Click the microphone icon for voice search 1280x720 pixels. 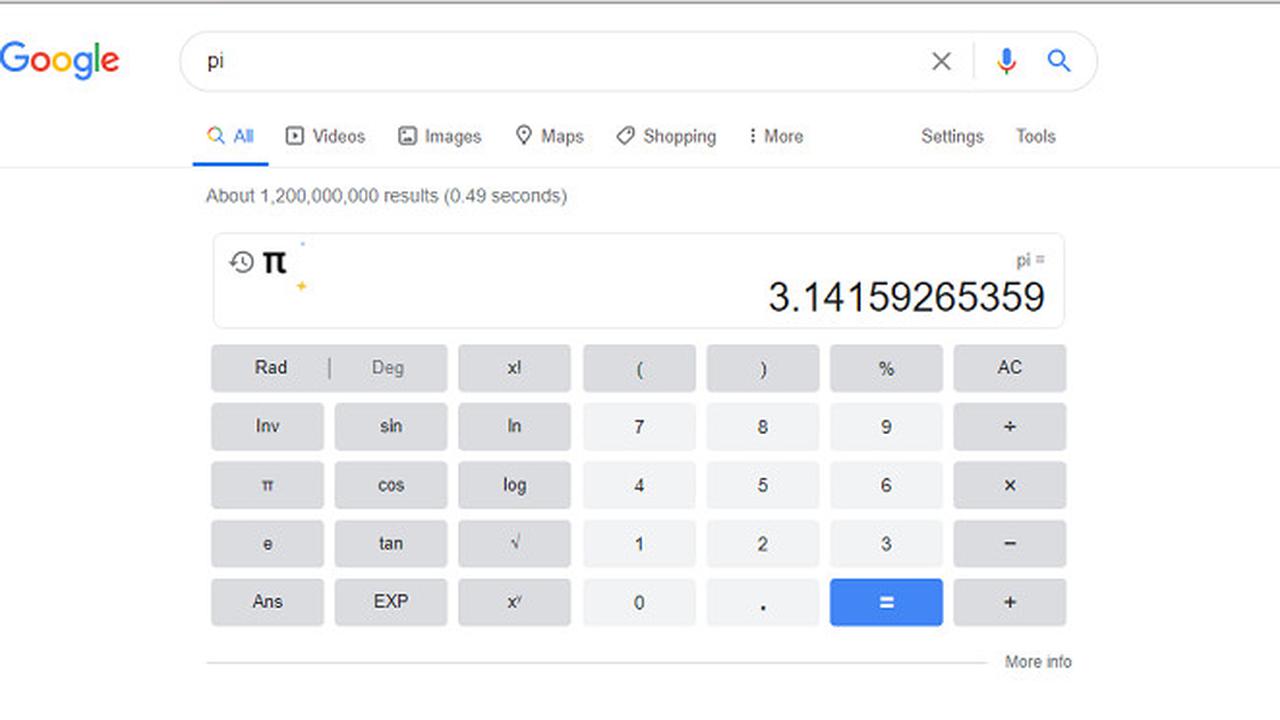1006,61
